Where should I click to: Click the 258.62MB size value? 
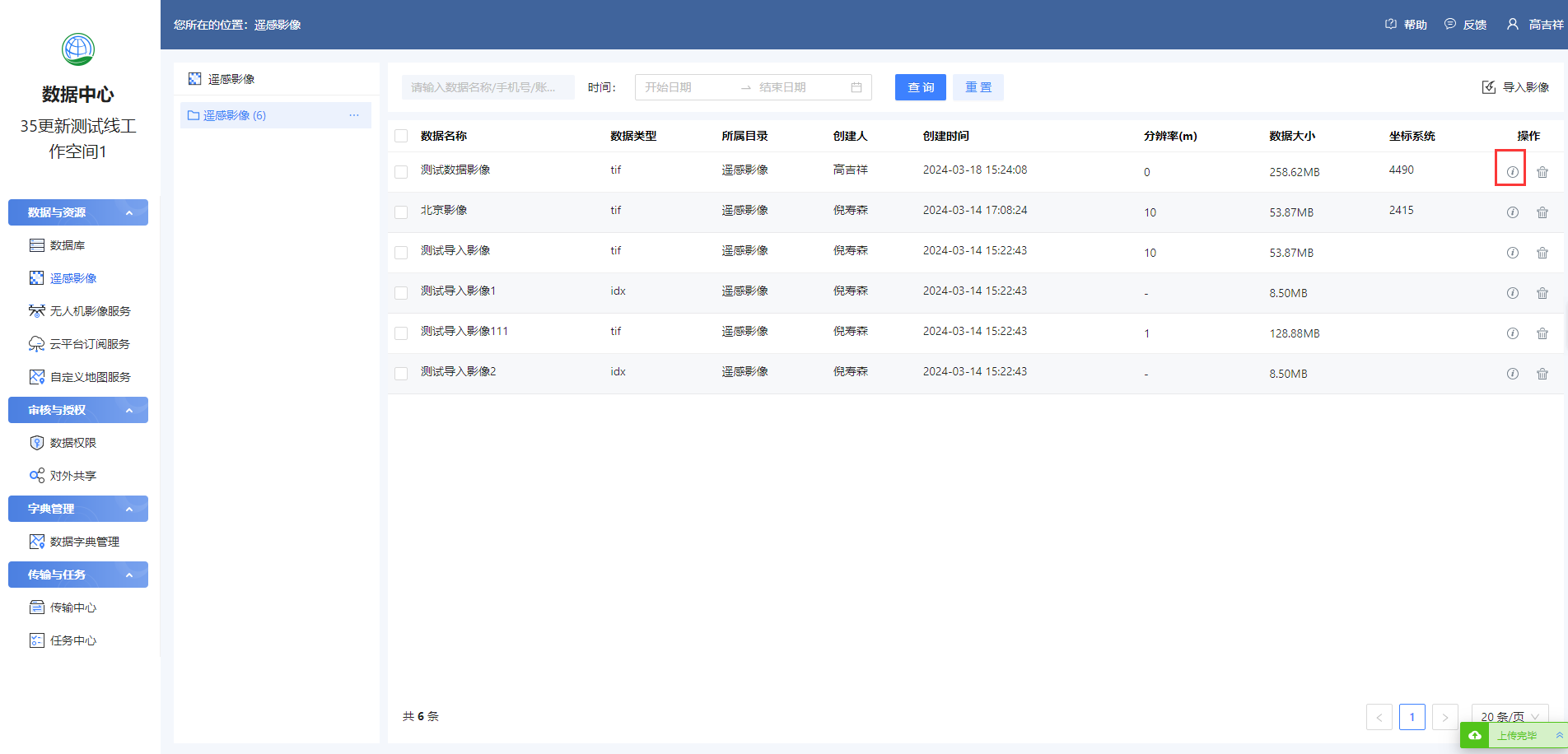(1295, 172)
